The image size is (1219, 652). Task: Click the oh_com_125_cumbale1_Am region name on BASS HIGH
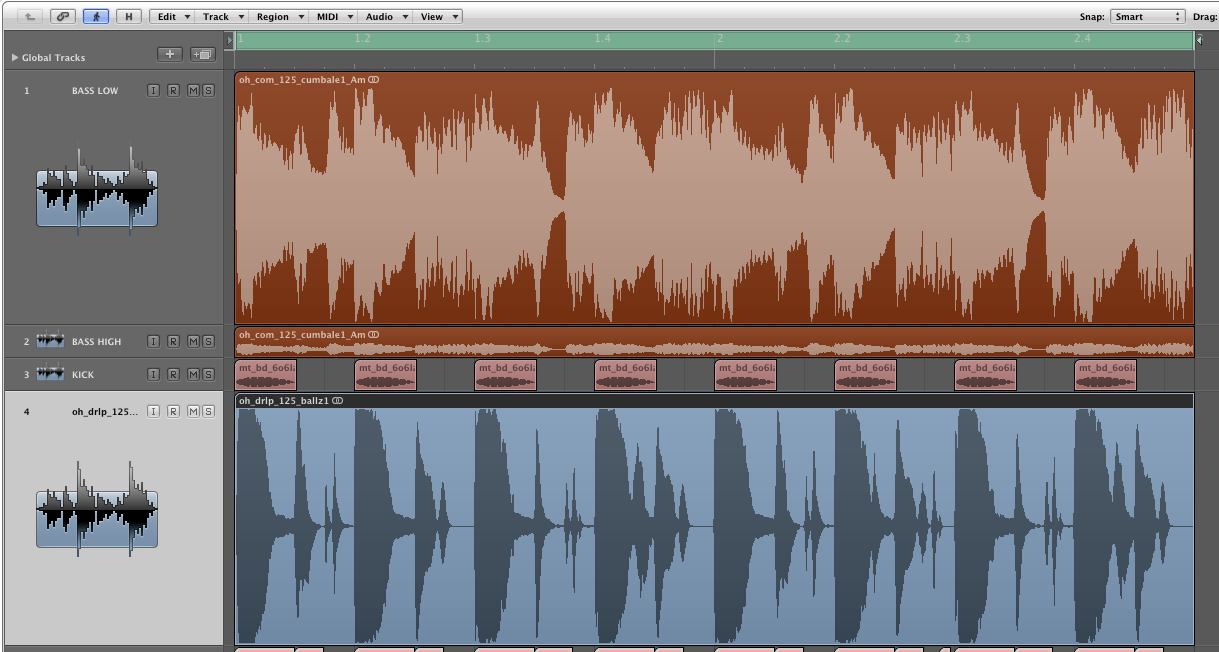[302, 334]
